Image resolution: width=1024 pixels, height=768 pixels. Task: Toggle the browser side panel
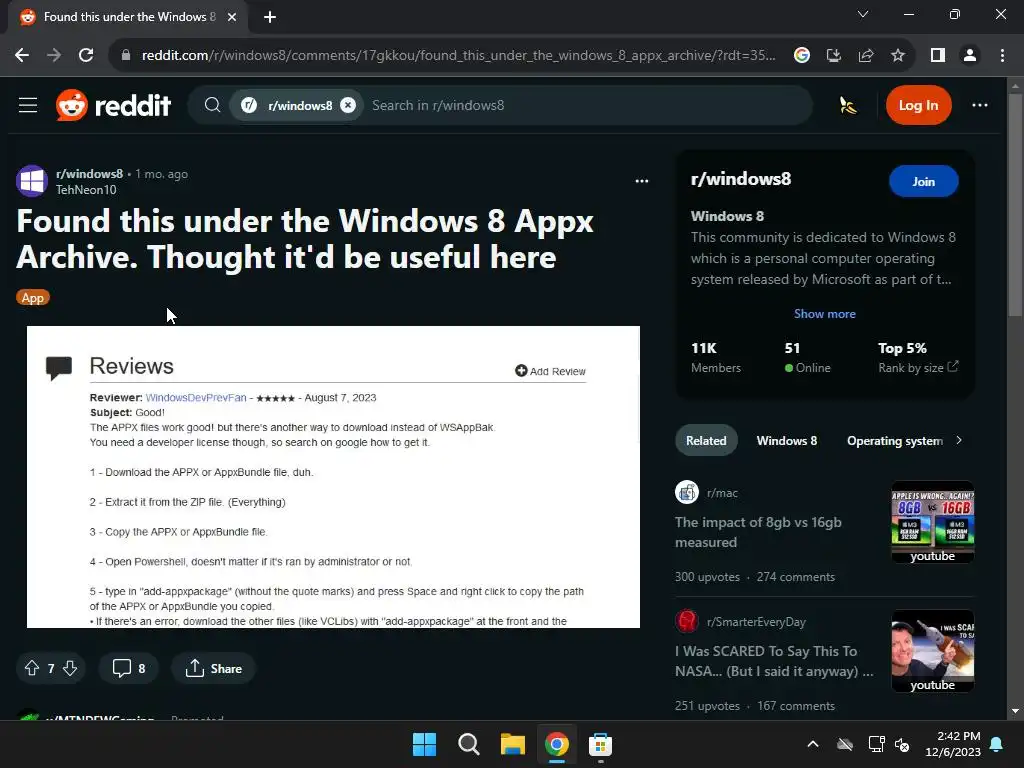(938, 56)
